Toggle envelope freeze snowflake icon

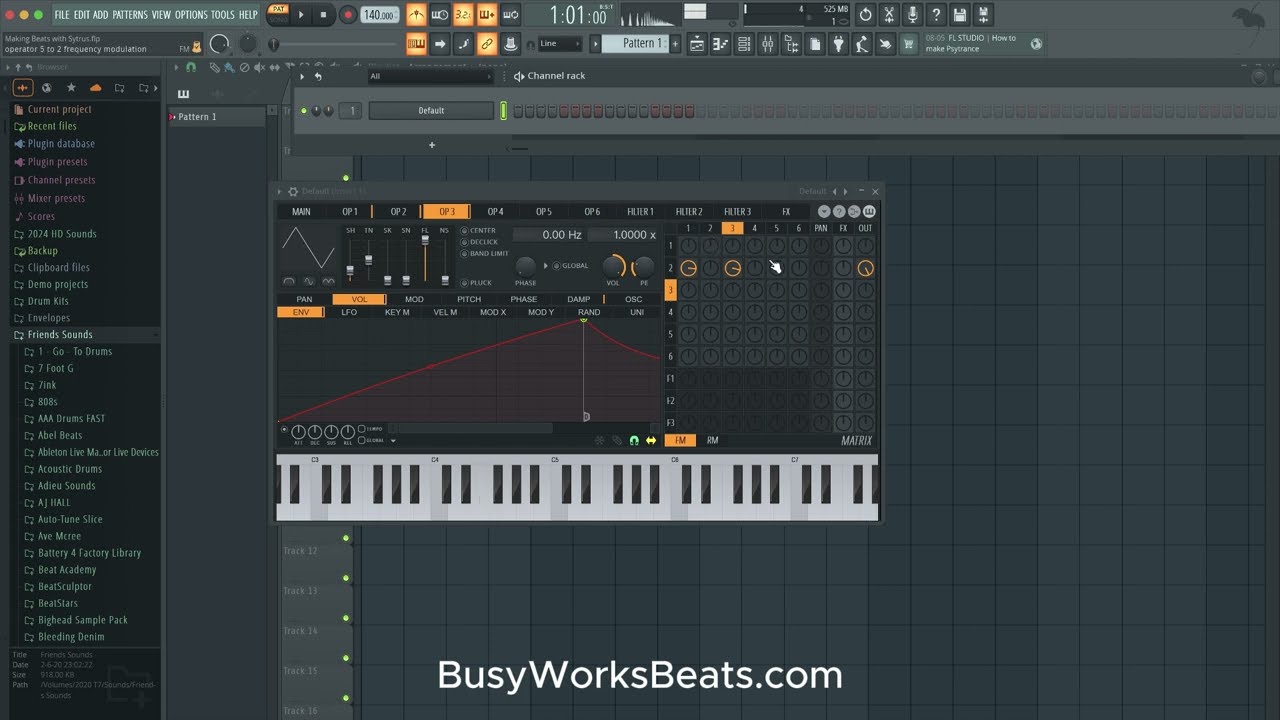(600, 440)
